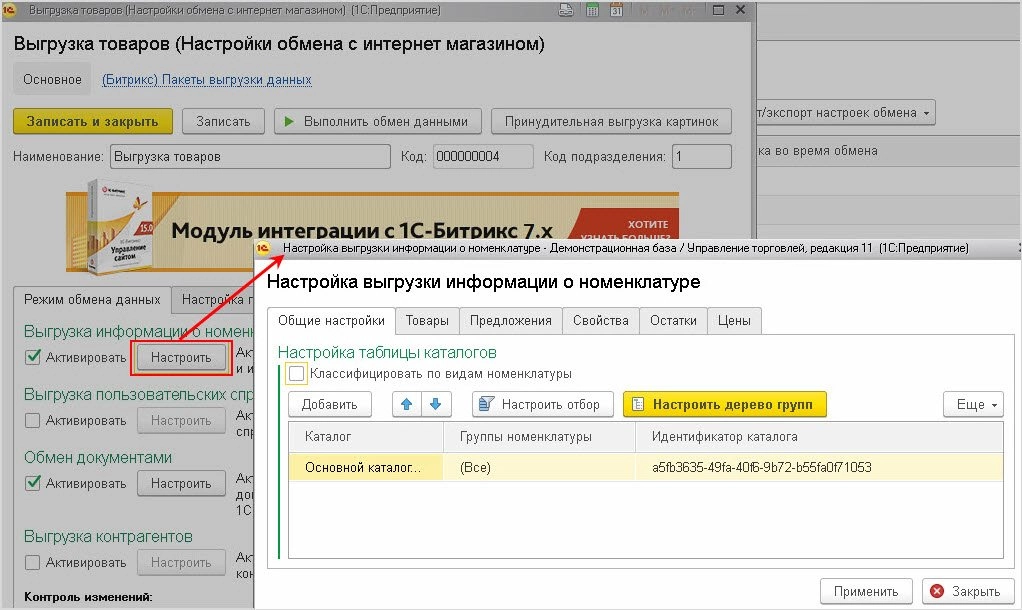Open the calendar icon in the title bar
The image size is (1022, 610).
tap(617, 8)
